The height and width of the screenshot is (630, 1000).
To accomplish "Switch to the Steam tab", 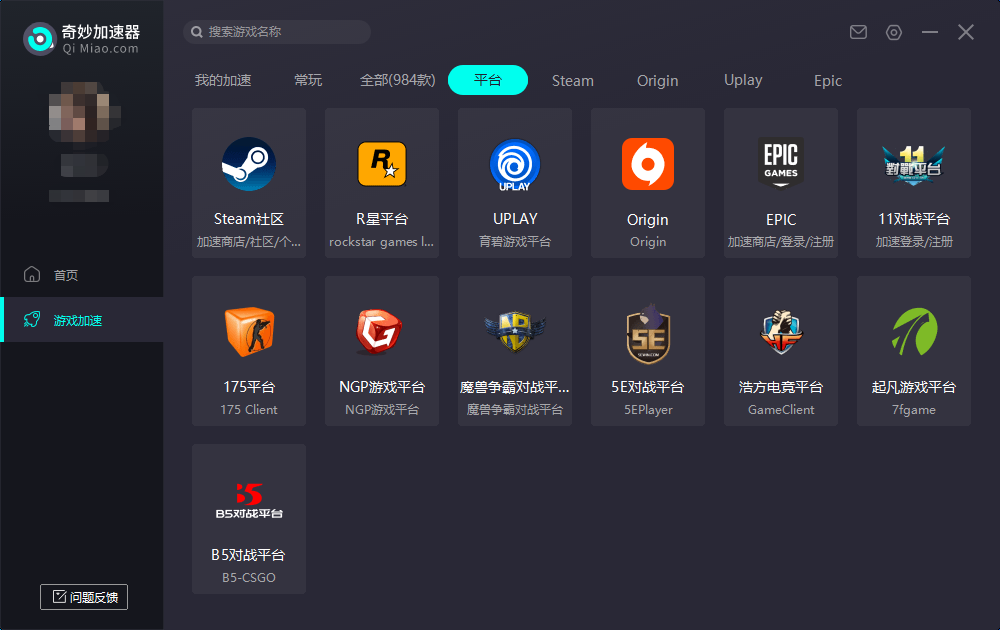I will [572, 80].
